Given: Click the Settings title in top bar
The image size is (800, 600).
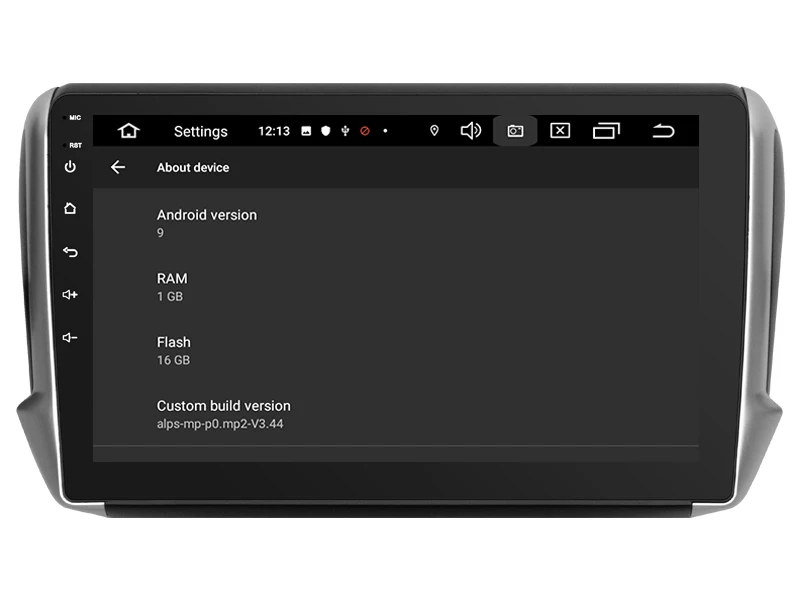Looking at the screenshot, I should coord(201,132).
